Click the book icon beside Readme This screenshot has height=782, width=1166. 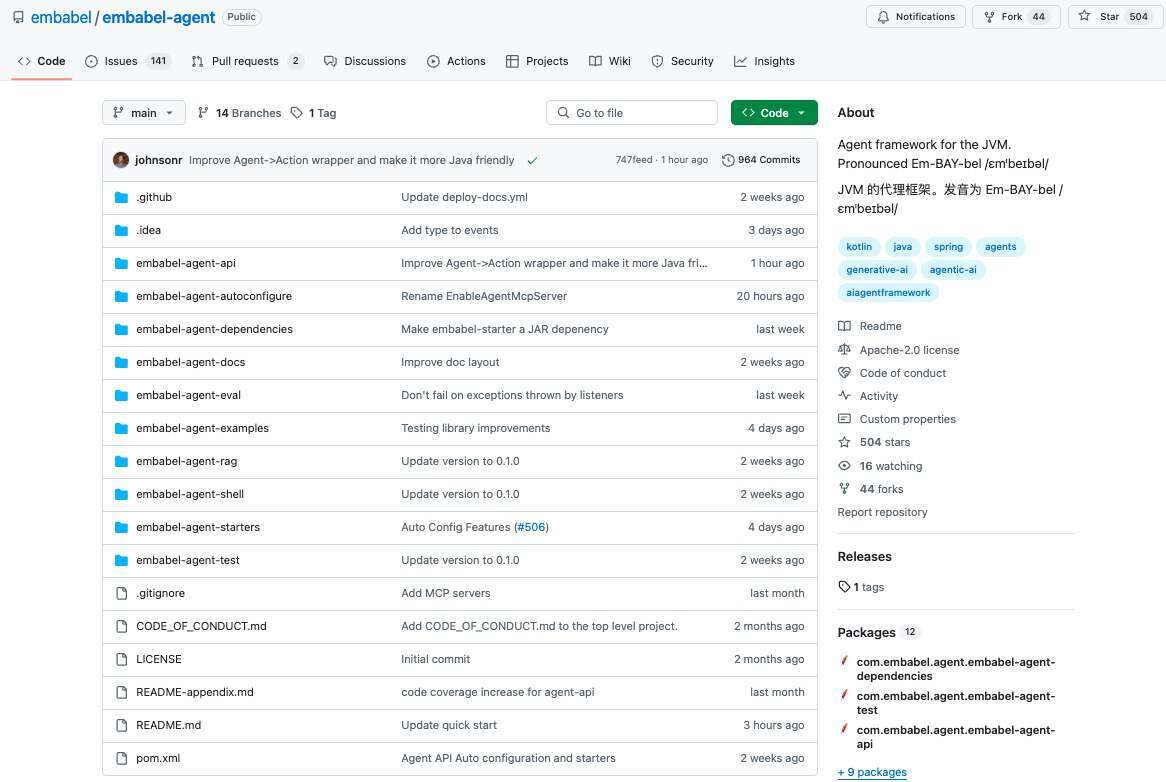pyautogui.click(x=844, y=326)
